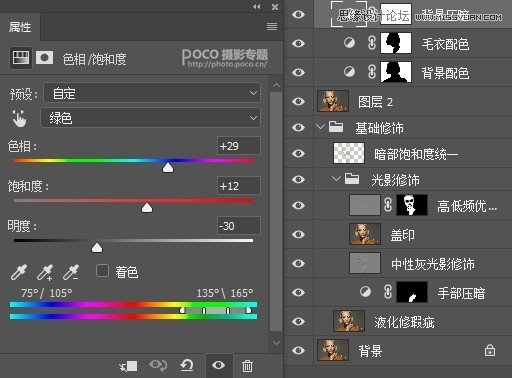Hide the 基础修饰 group
Screen dimensions: 512x378
pyautogui.click(x=298, y=127)
